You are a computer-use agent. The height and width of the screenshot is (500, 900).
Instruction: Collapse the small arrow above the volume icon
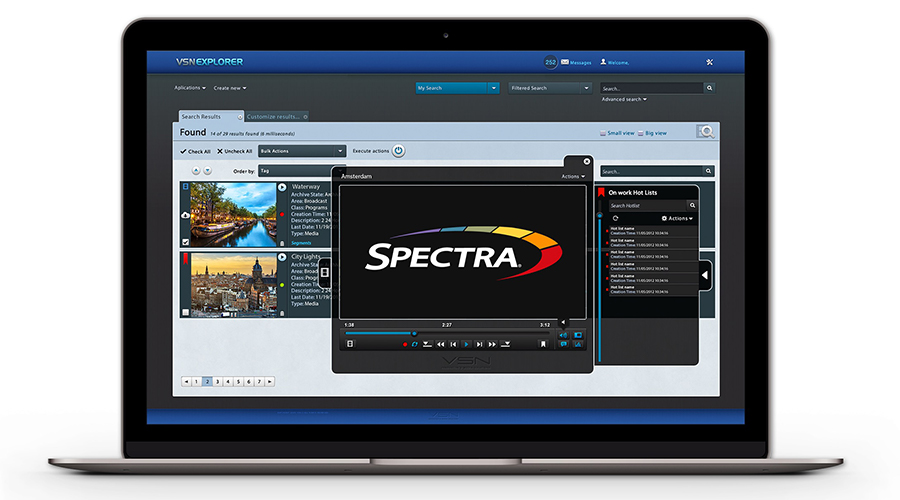tap(563, 323)
